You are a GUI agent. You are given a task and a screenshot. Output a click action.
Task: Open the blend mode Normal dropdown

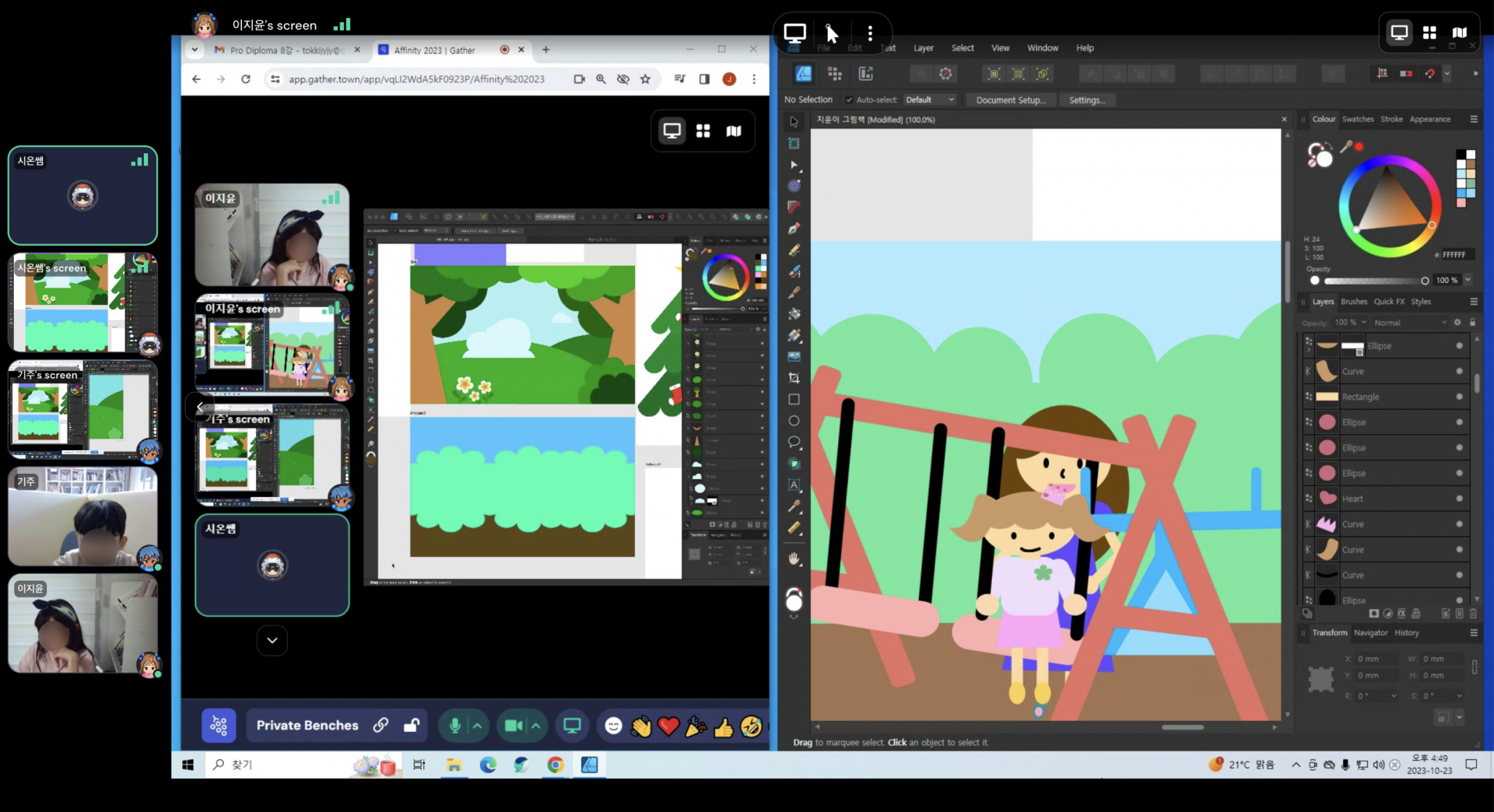click(1410, 323)
